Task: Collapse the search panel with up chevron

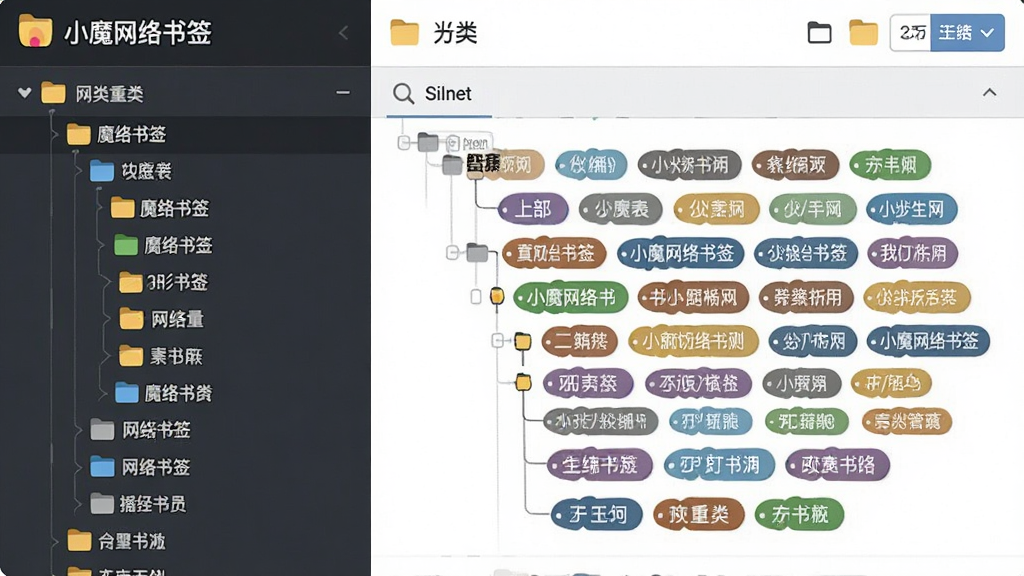Action: pyautogui.click(x=989, y=93)
